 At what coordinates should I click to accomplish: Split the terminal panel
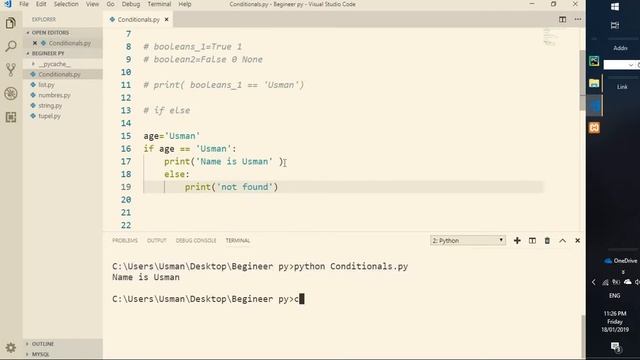(532, 240)
